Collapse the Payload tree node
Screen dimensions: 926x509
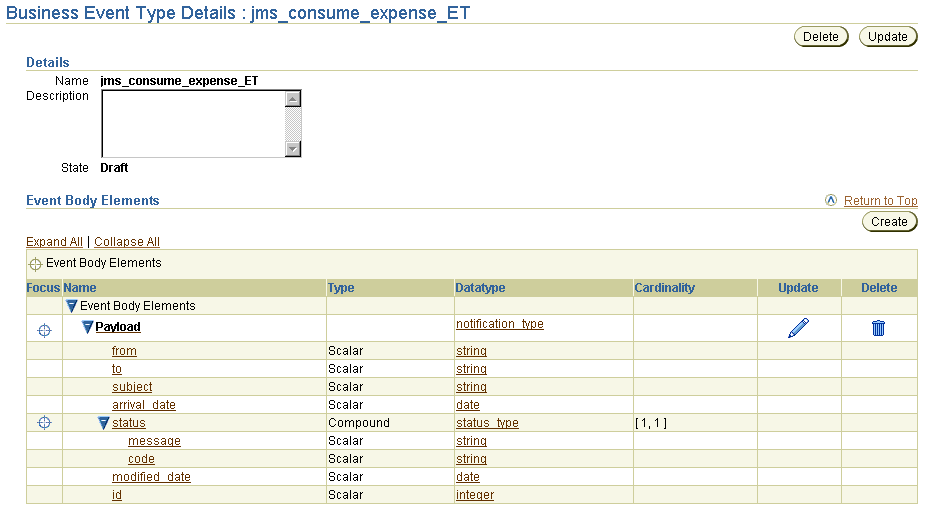point(87,327)
